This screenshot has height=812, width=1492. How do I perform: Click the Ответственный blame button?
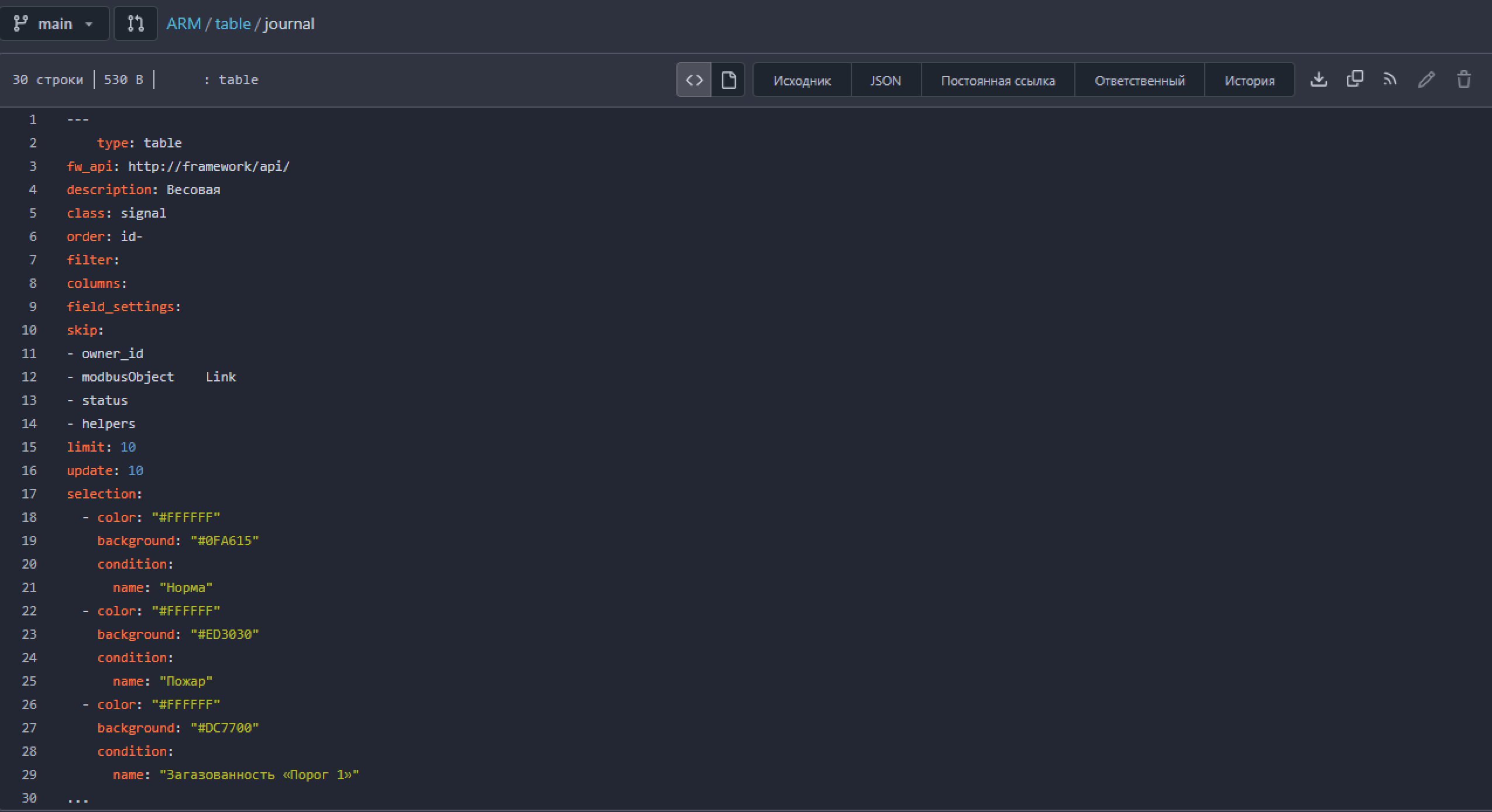[x=1139, y=80]
